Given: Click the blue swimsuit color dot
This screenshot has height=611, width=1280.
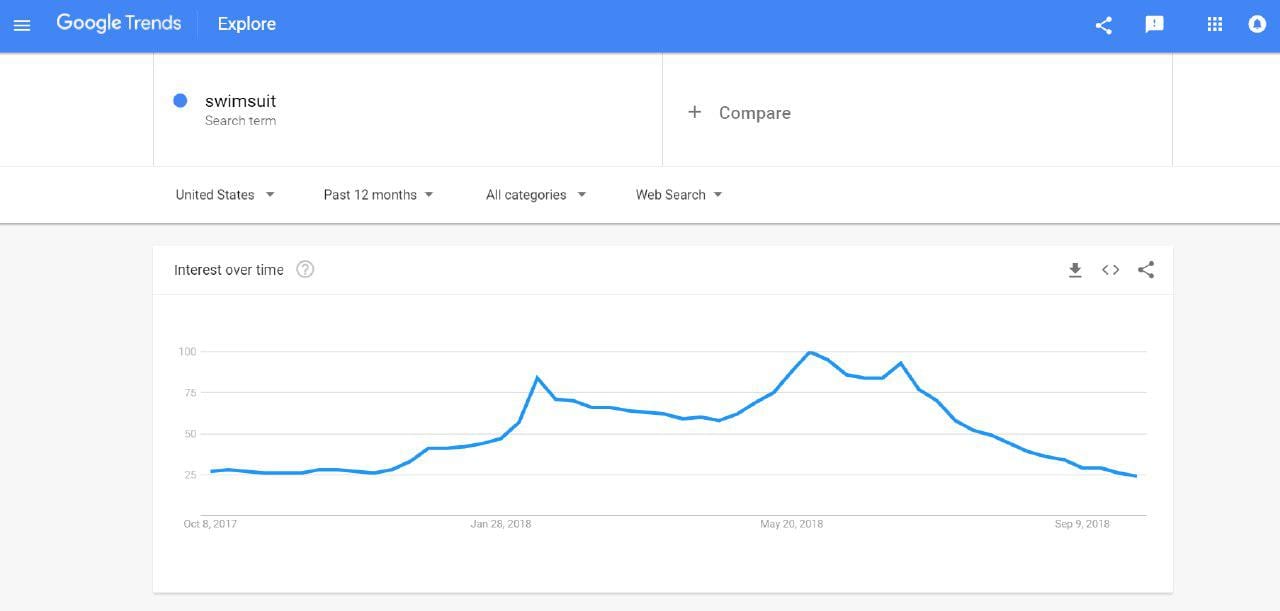Looking at the screenshot, I should [180, 100].
